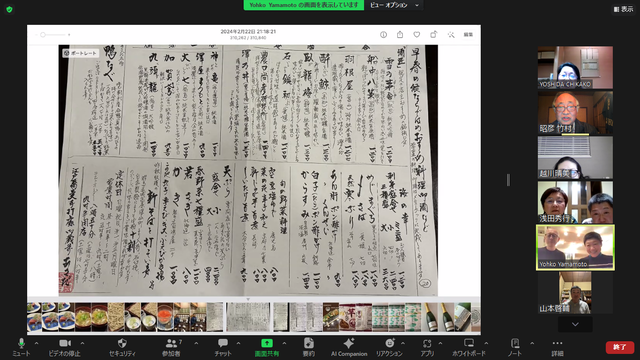Expand options arrow next to リアクション
The height and width of the screenshot is (360, 640).
[403, 343]
